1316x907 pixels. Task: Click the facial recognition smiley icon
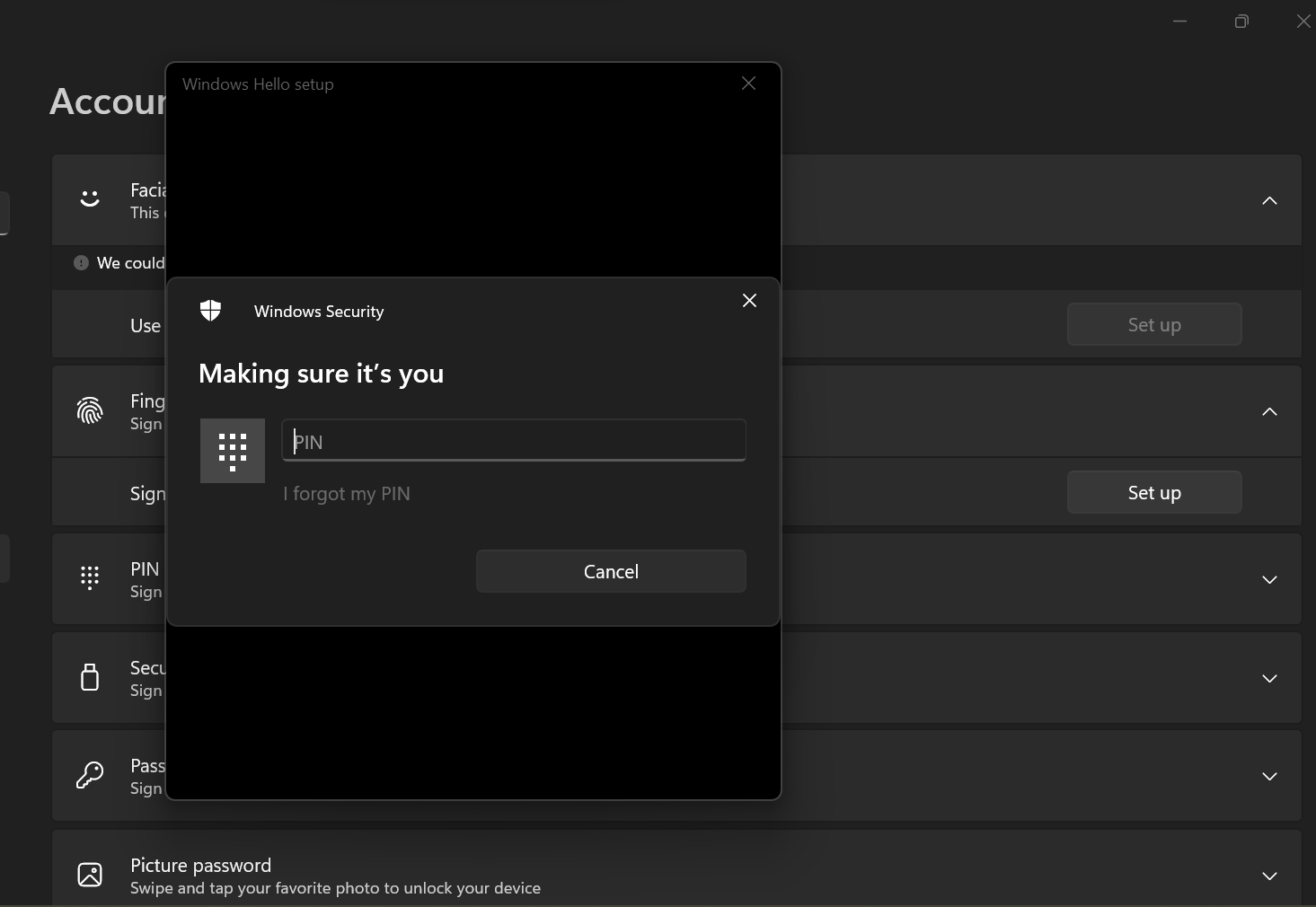tap(90, 198)
